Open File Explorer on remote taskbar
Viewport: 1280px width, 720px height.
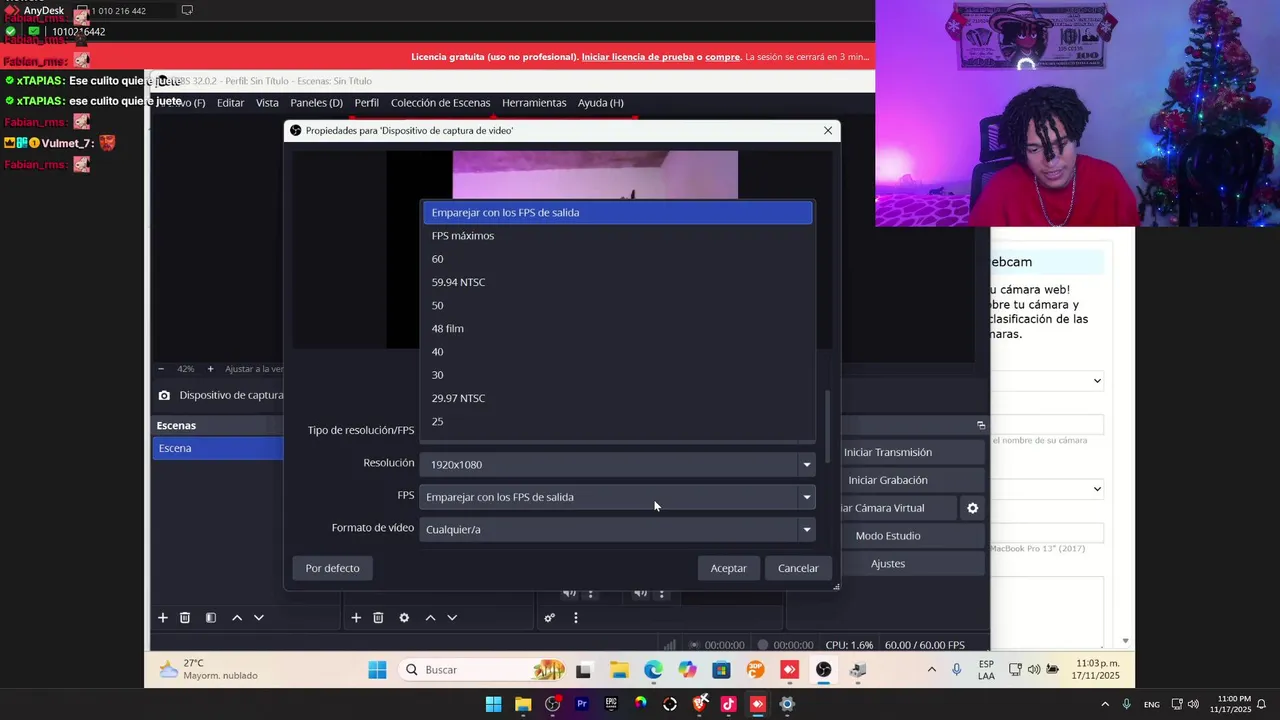619,670
